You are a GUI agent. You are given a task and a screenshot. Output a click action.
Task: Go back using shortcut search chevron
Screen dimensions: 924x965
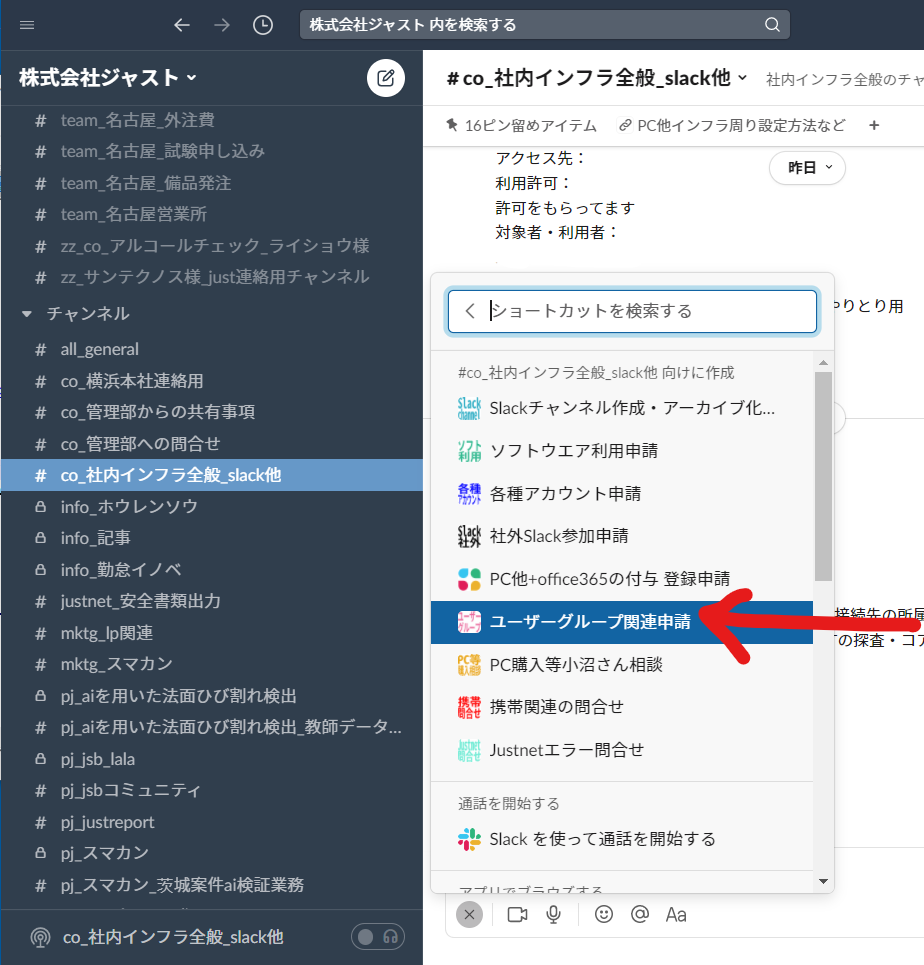[470, 311]
